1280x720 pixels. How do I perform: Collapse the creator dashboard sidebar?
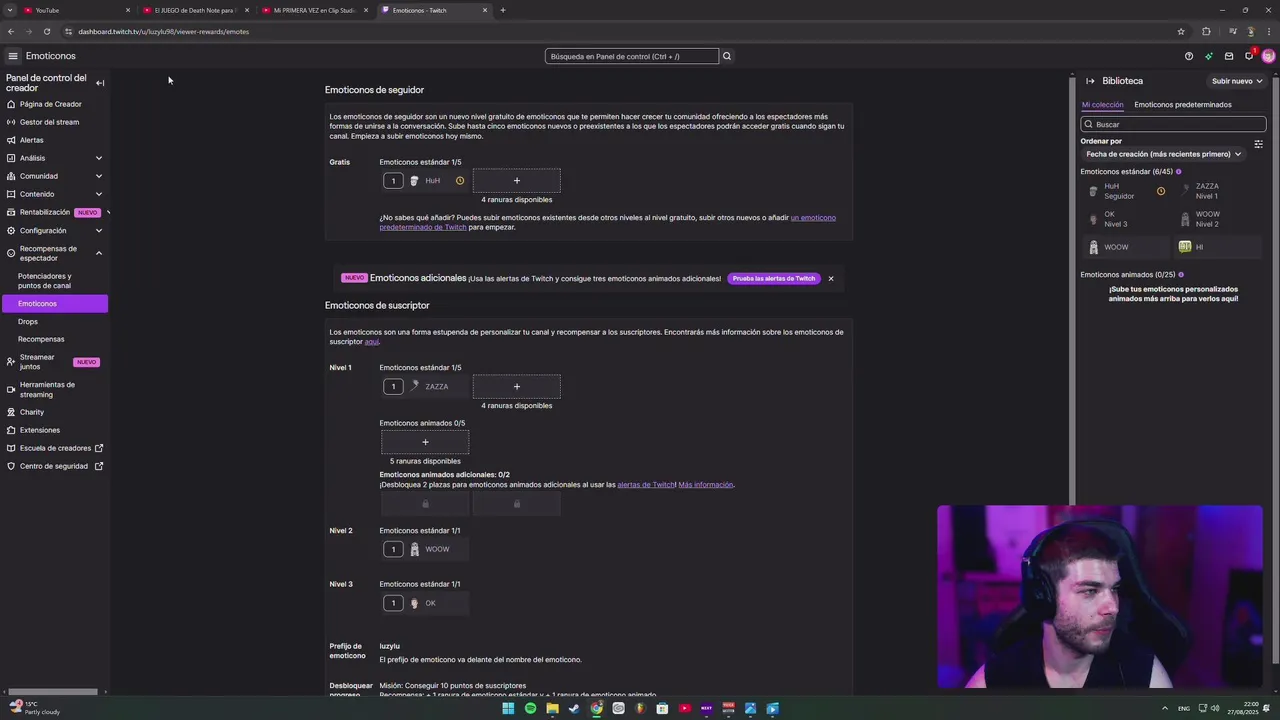[100, 83]
